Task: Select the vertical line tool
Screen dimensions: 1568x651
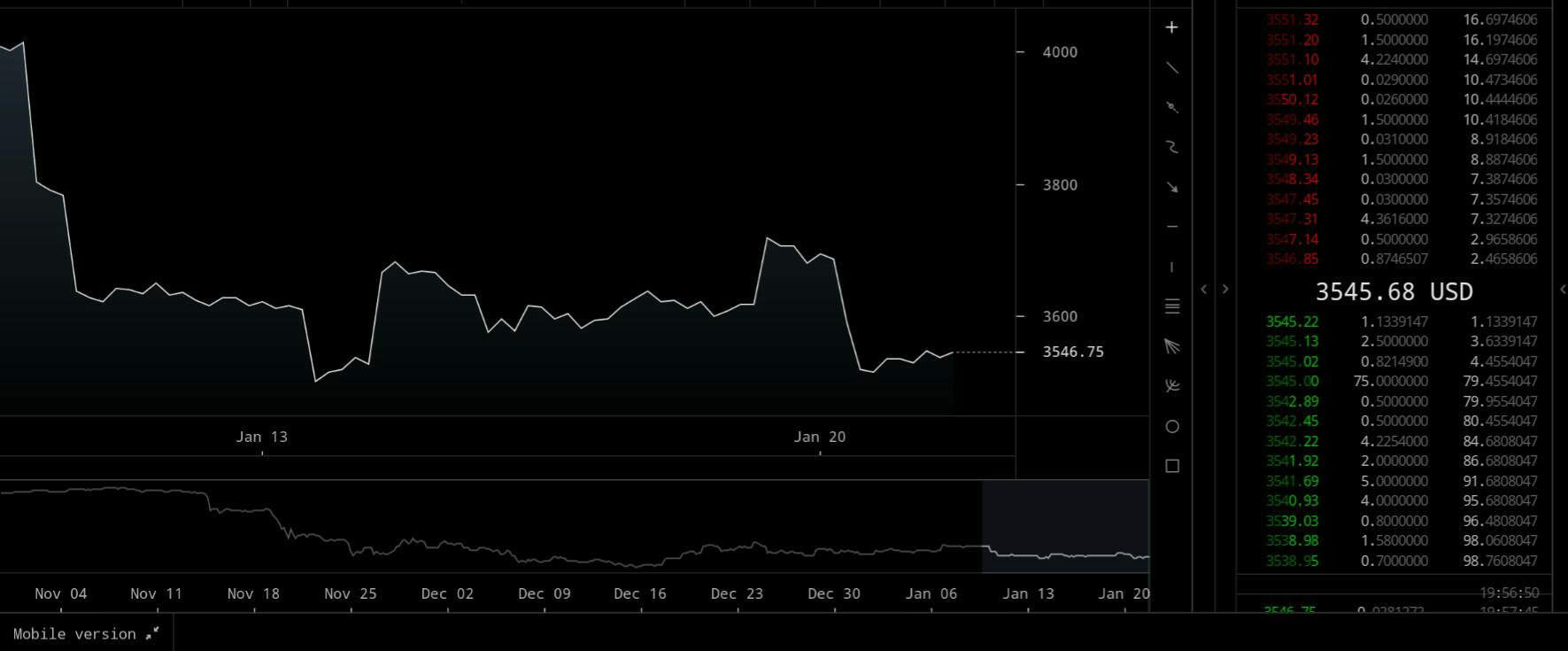Action: pyautogui.click(x=1171, y=267)
